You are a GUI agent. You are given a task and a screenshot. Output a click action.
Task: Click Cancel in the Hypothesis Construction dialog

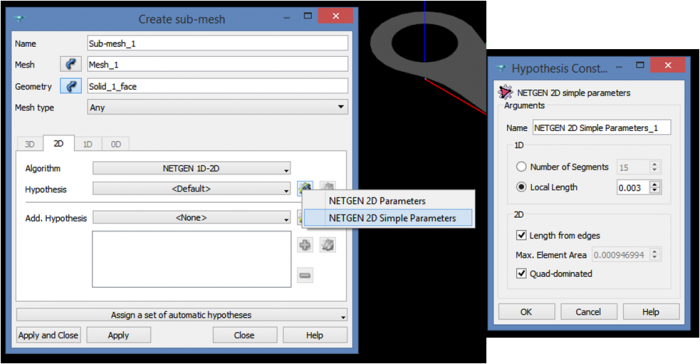[588, 312]
